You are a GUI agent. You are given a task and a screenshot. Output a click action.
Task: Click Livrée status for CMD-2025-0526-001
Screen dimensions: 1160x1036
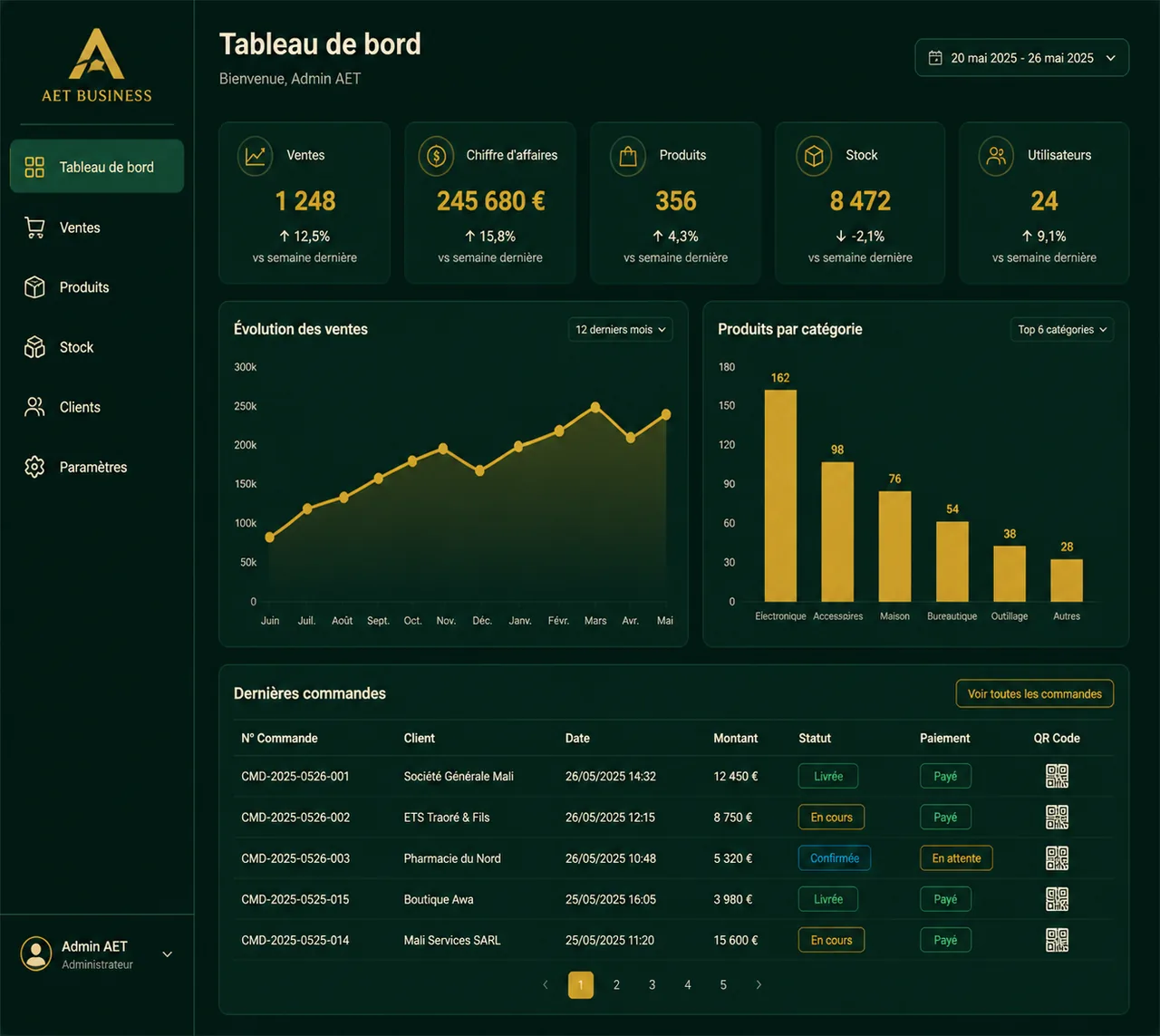tap(828, 777)
